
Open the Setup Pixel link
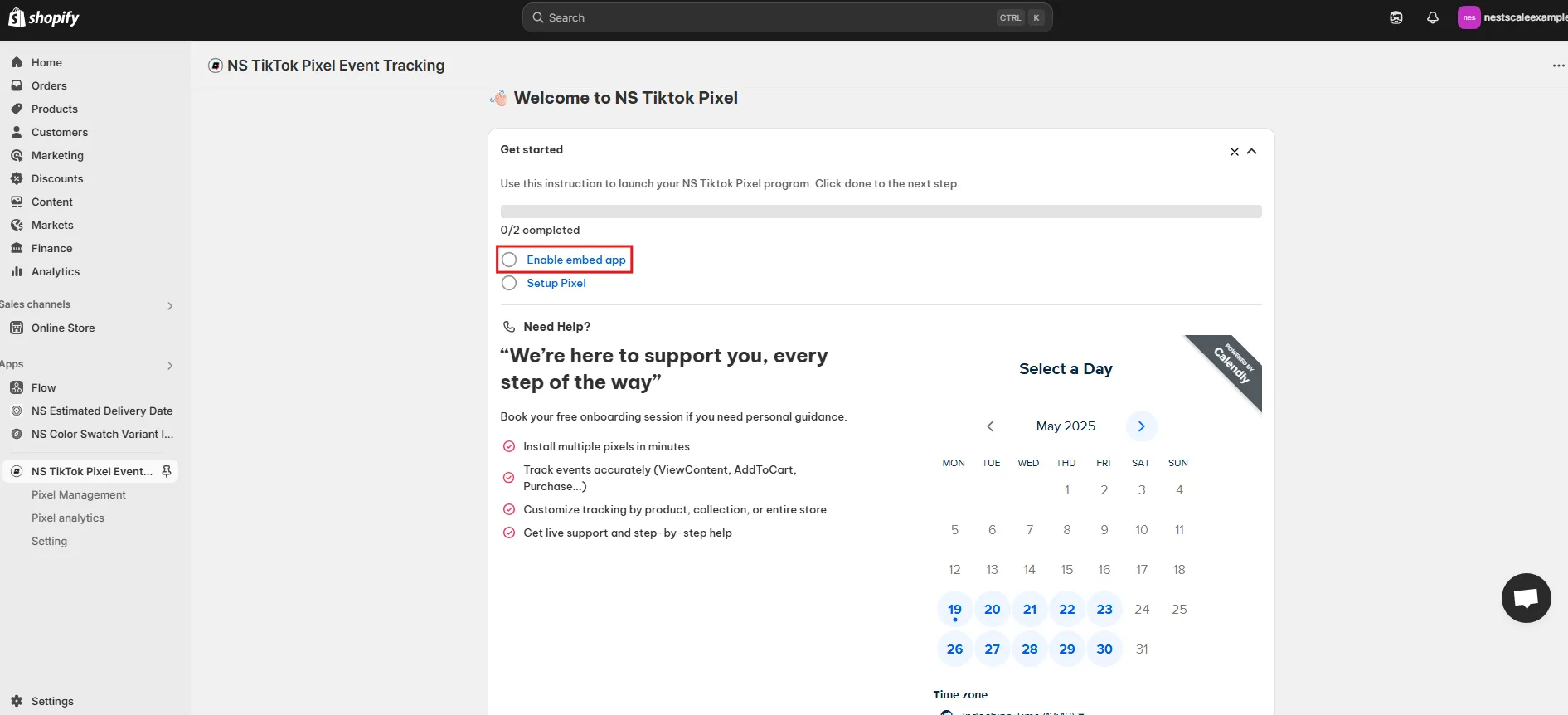tap(556, 283)
